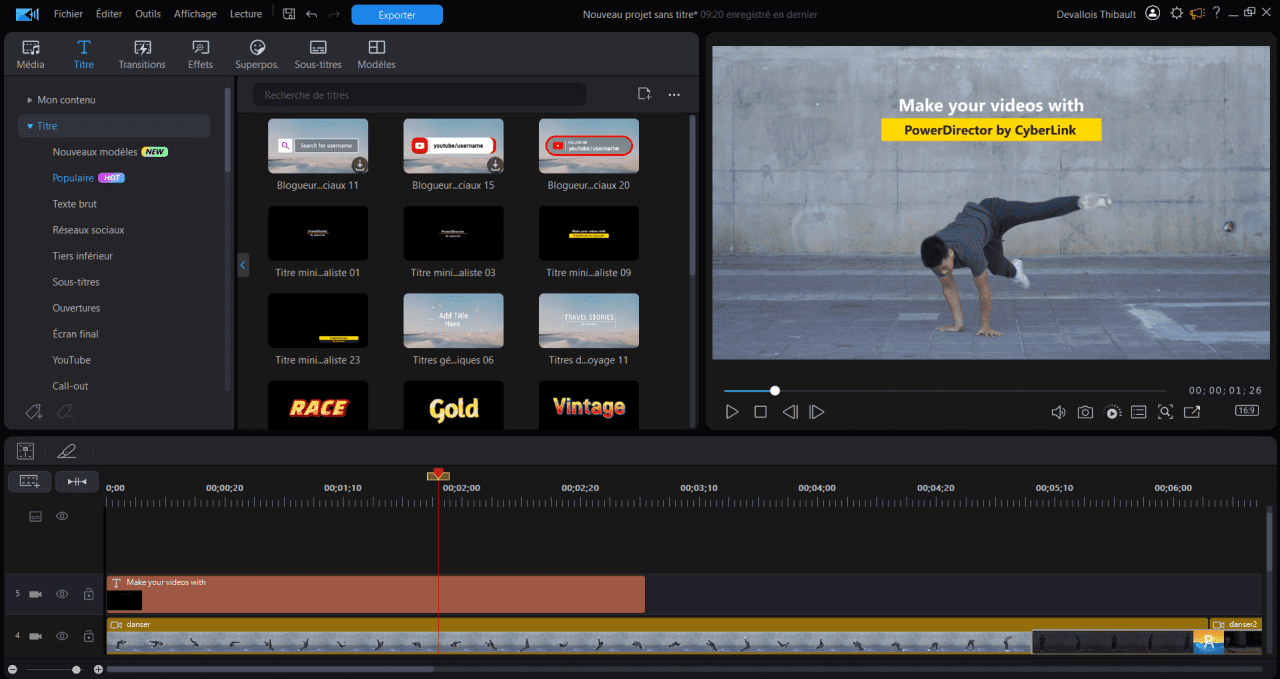Select the Gold title template thumbnail
Viewport: 1280px width, 679px height.
(453, 405)
